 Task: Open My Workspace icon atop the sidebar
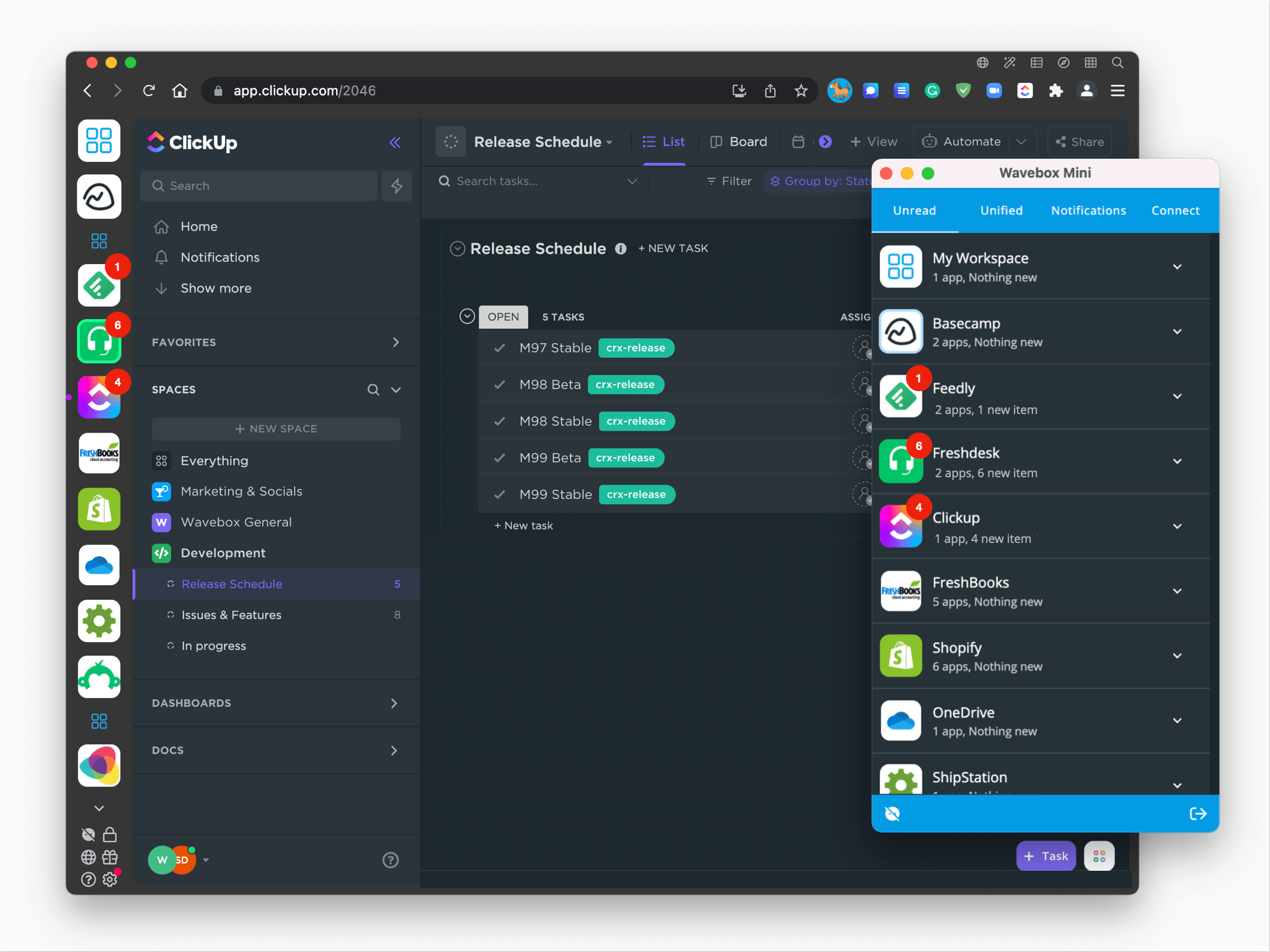tap(99, 141)
